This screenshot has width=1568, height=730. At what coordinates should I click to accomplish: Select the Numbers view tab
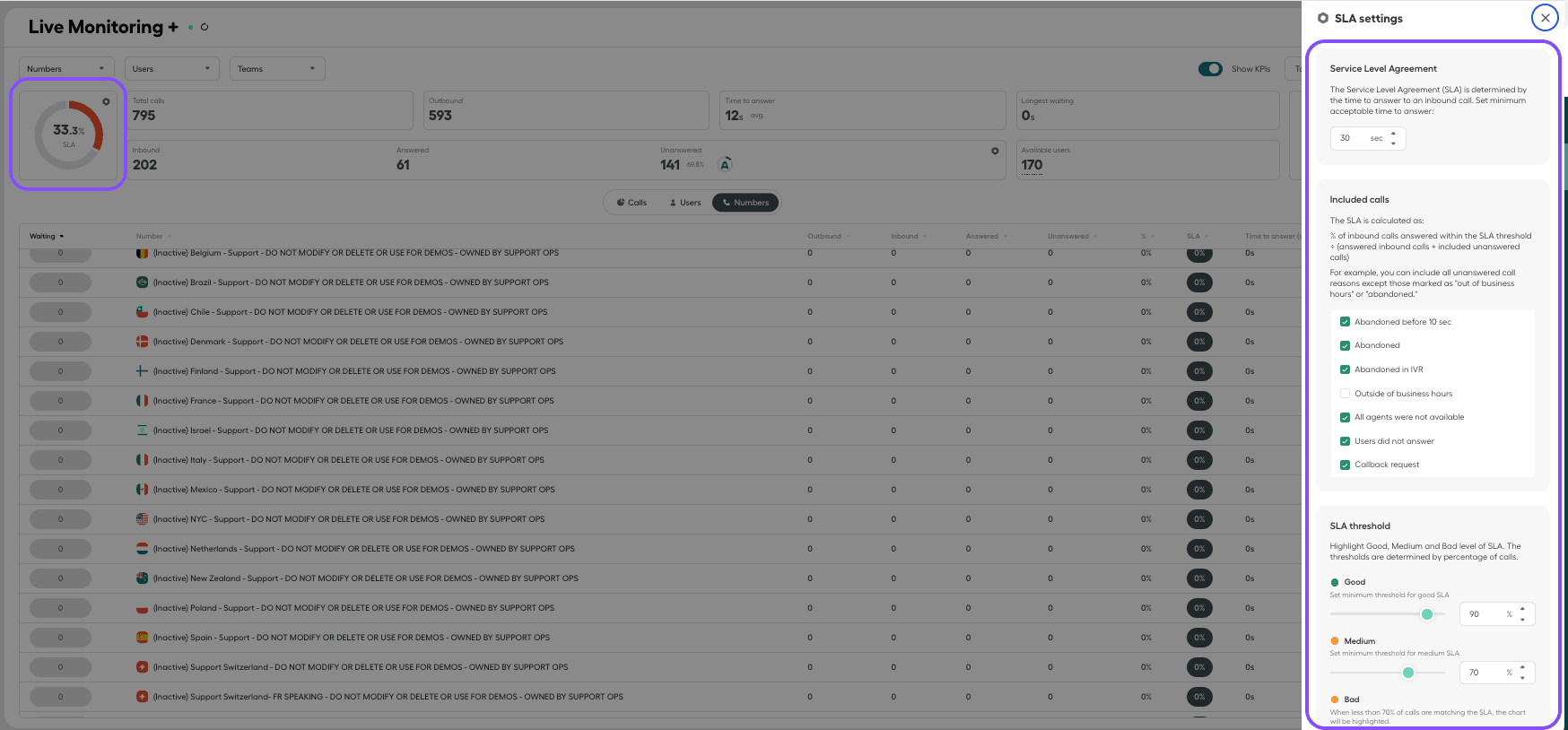(745, 203)
